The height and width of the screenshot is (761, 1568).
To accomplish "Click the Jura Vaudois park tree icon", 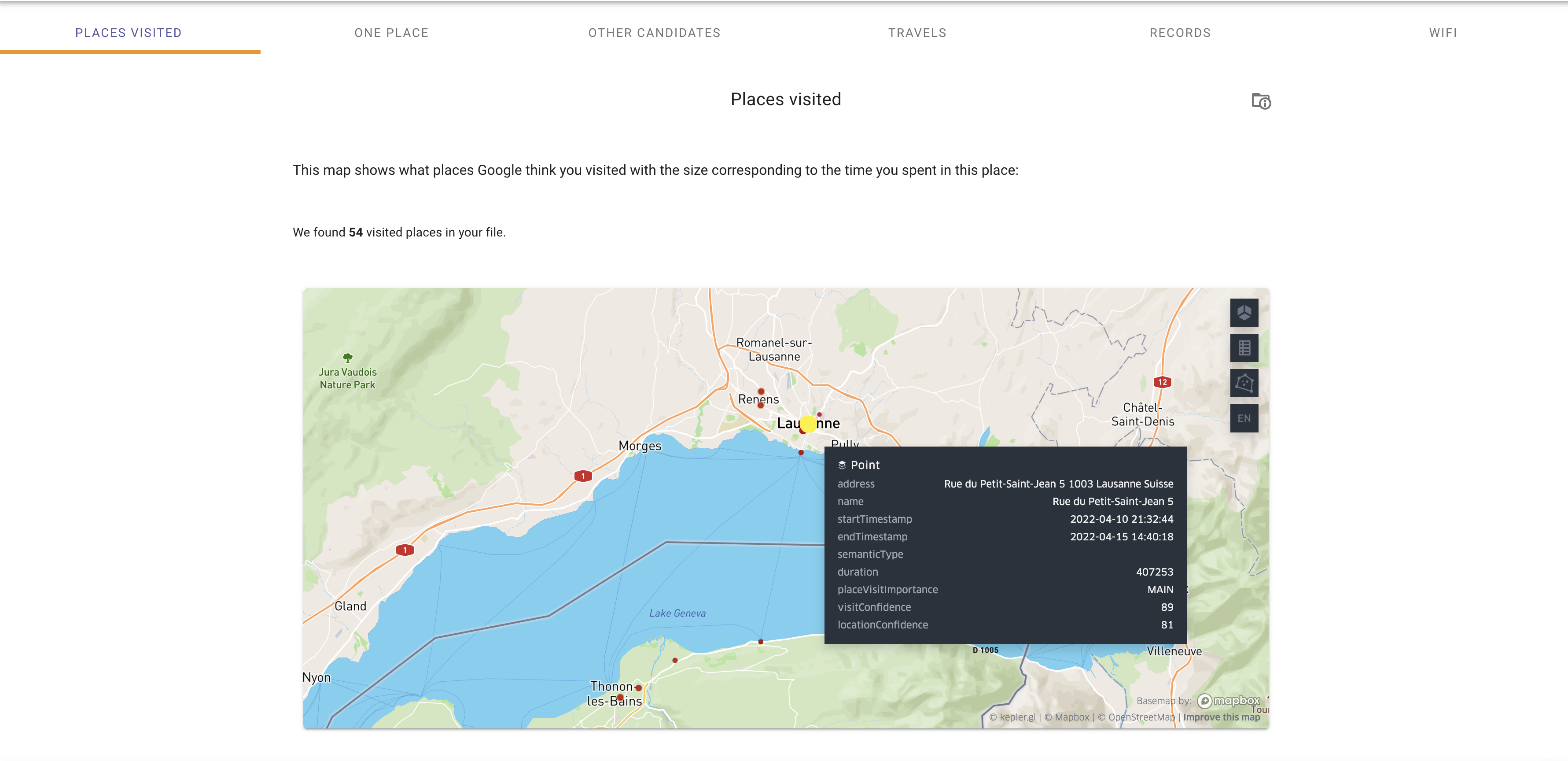I will coord(348,358).
